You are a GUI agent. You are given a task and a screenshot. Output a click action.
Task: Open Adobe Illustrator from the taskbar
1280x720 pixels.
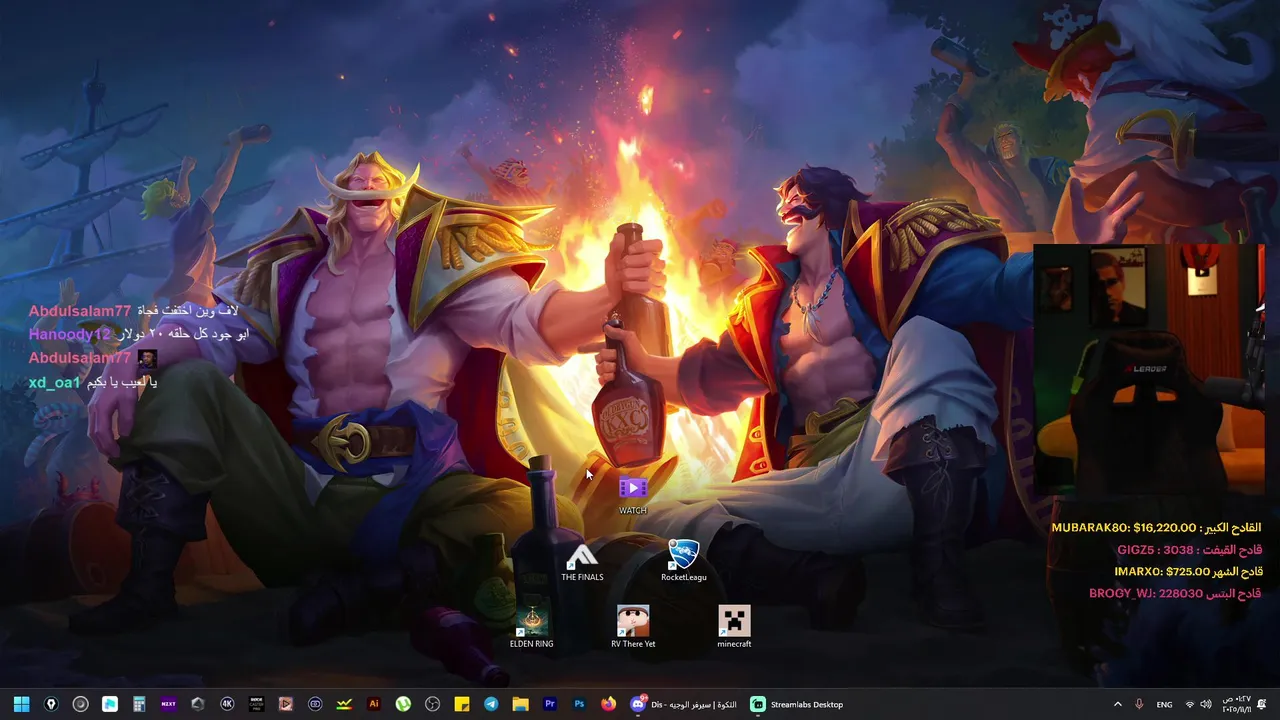point(374,704)
